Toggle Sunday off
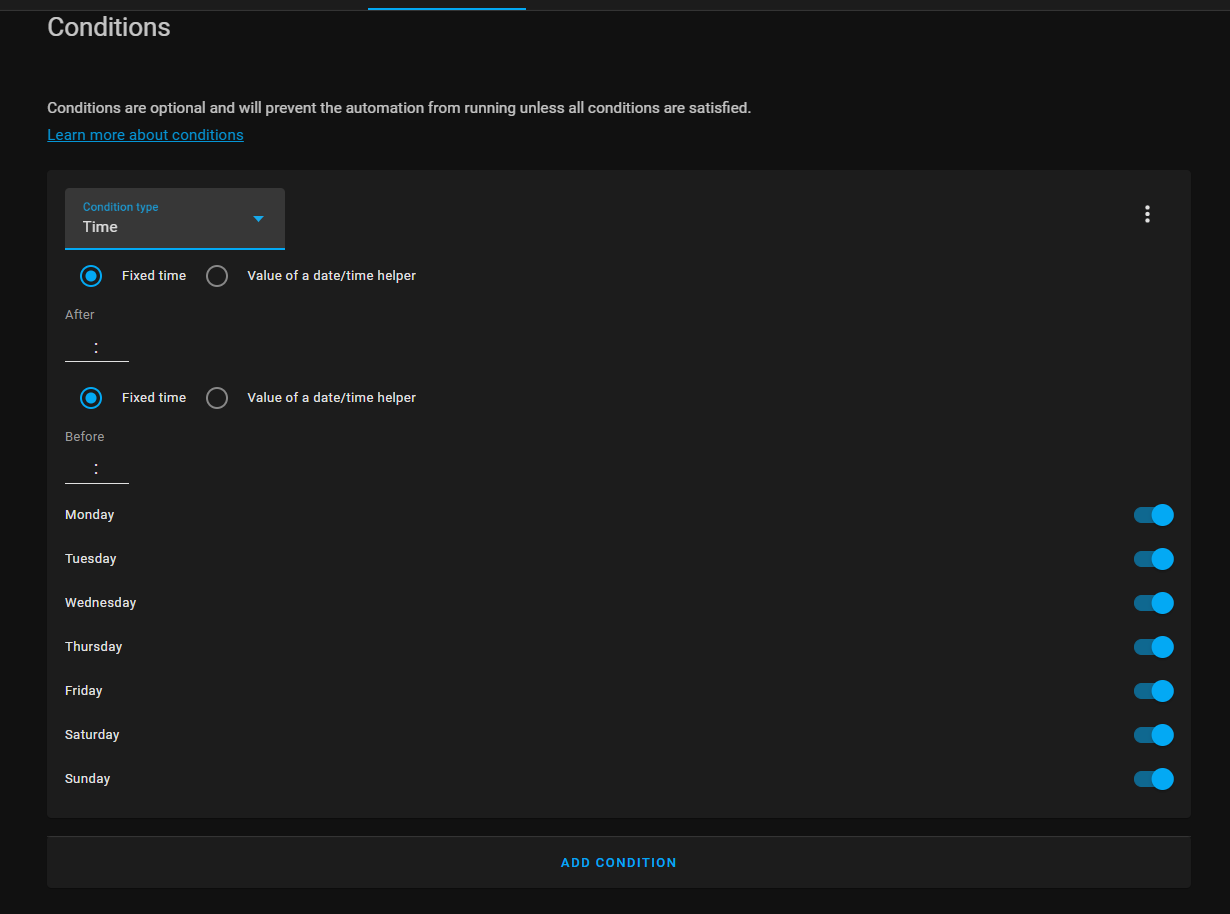This screenshot has width=1230, height=914. click(1153, 778)
